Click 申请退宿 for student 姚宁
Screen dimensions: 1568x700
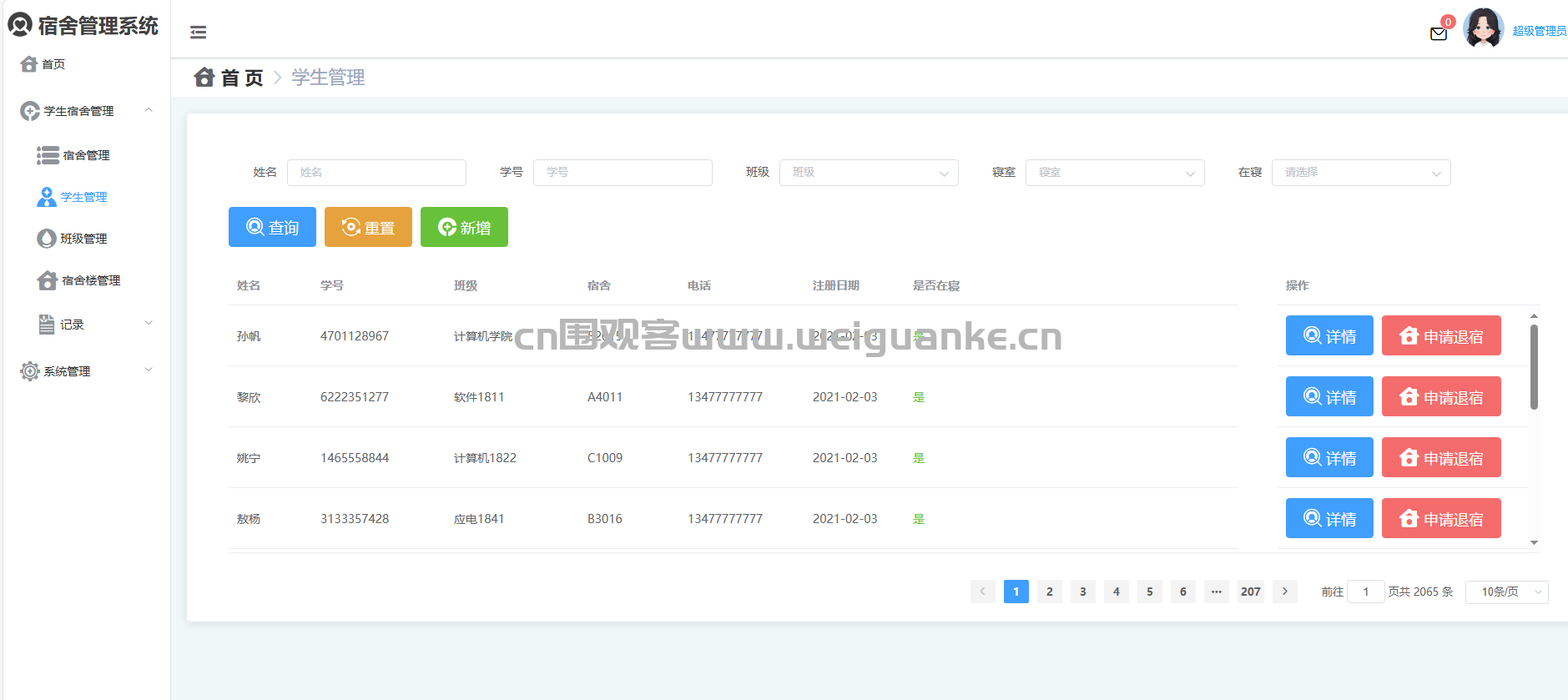click(1441, 457)
